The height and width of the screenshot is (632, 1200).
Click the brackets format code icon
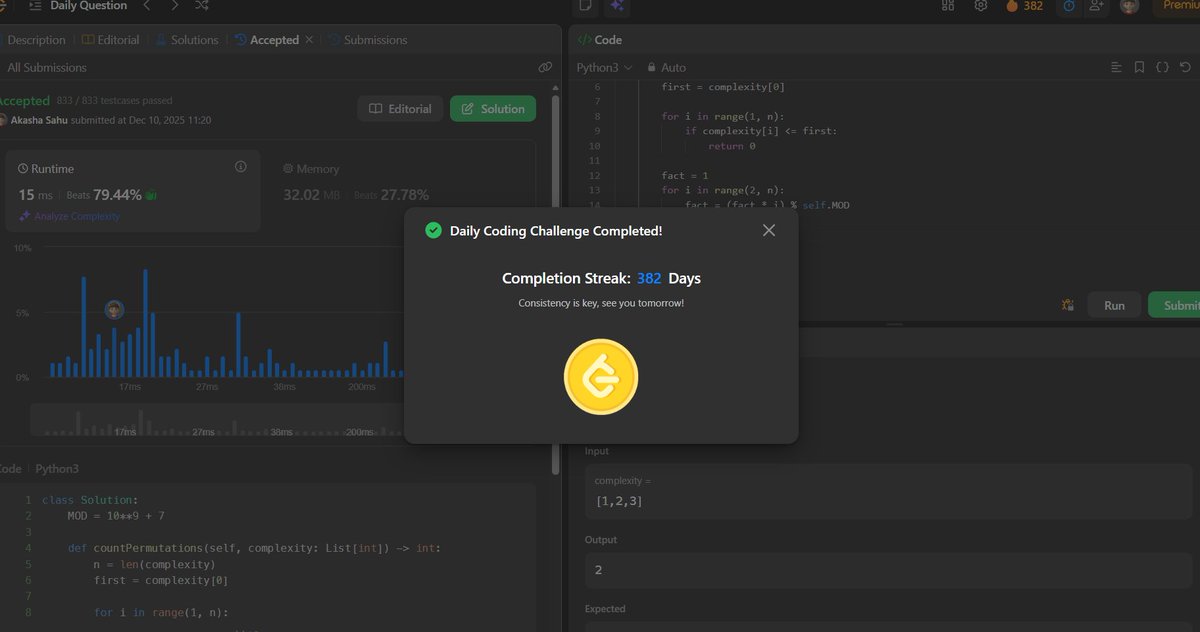point(1163,67)
